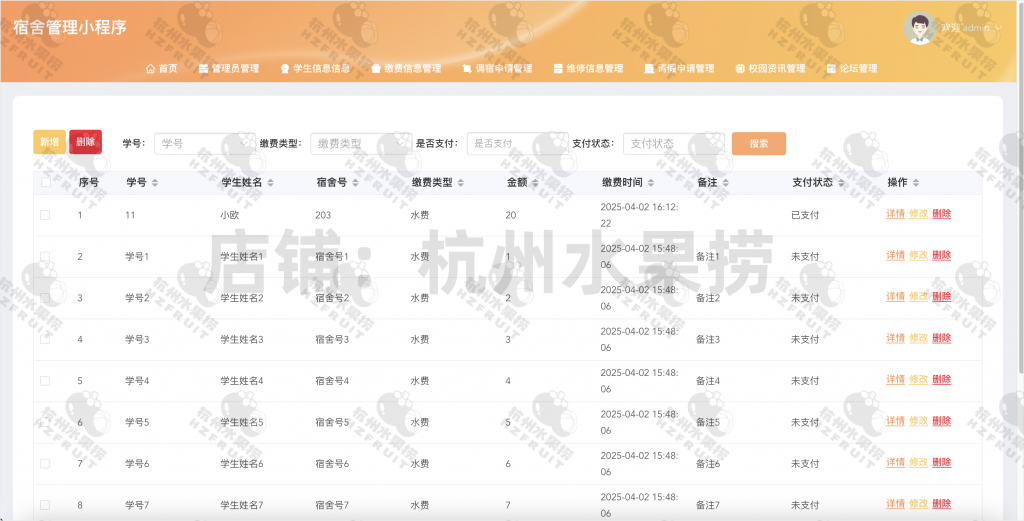Sort by 缴费类型 column arrows
Viewport: 1024px width, 521px height.
coord(460,183)
